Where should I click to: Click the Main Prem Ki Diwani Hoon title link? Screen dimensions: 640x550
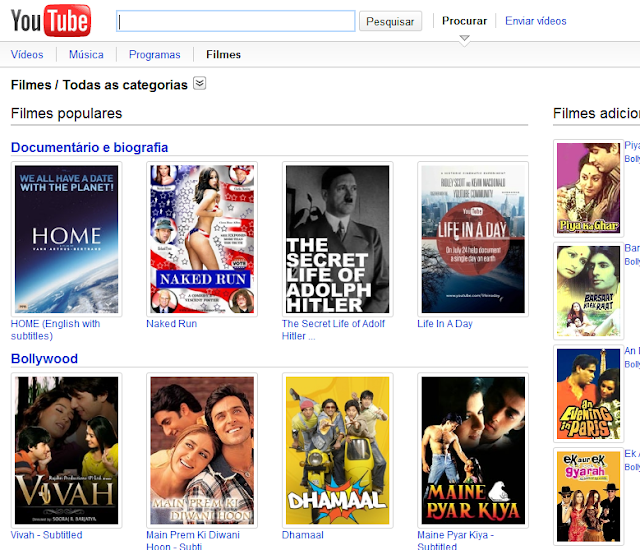click(193, 540)
